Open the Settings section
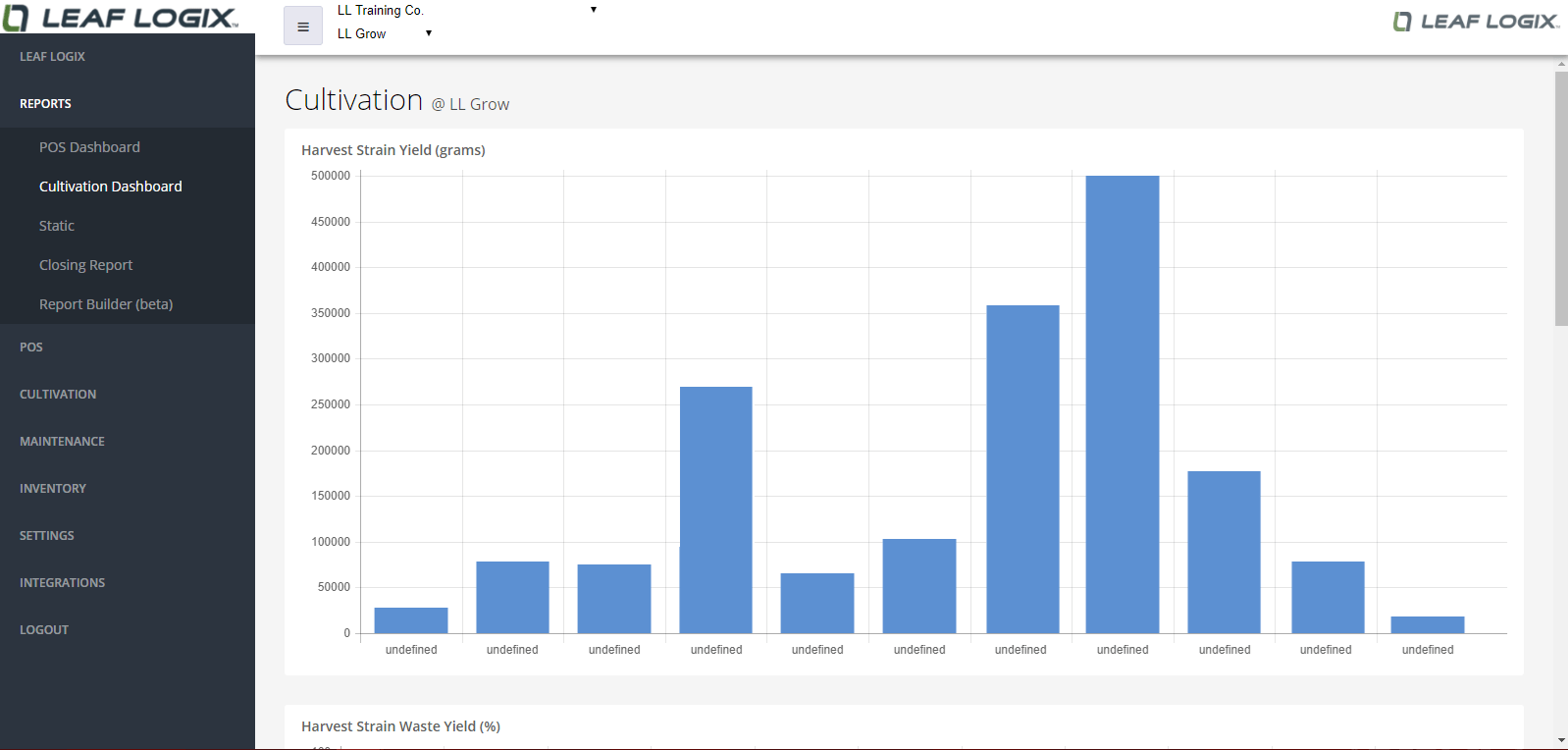 click(x=47, y=536)
